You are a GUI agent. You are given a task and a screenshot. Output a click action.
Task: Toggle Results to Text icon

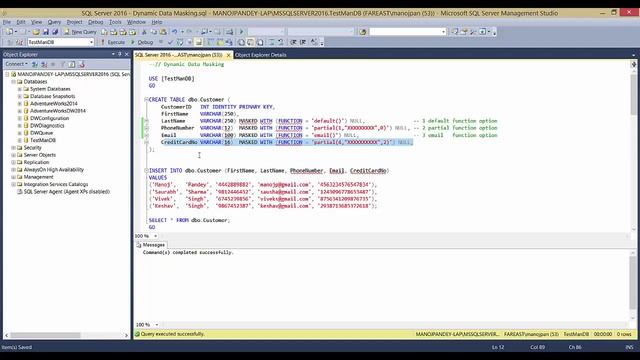click(241, 42)
